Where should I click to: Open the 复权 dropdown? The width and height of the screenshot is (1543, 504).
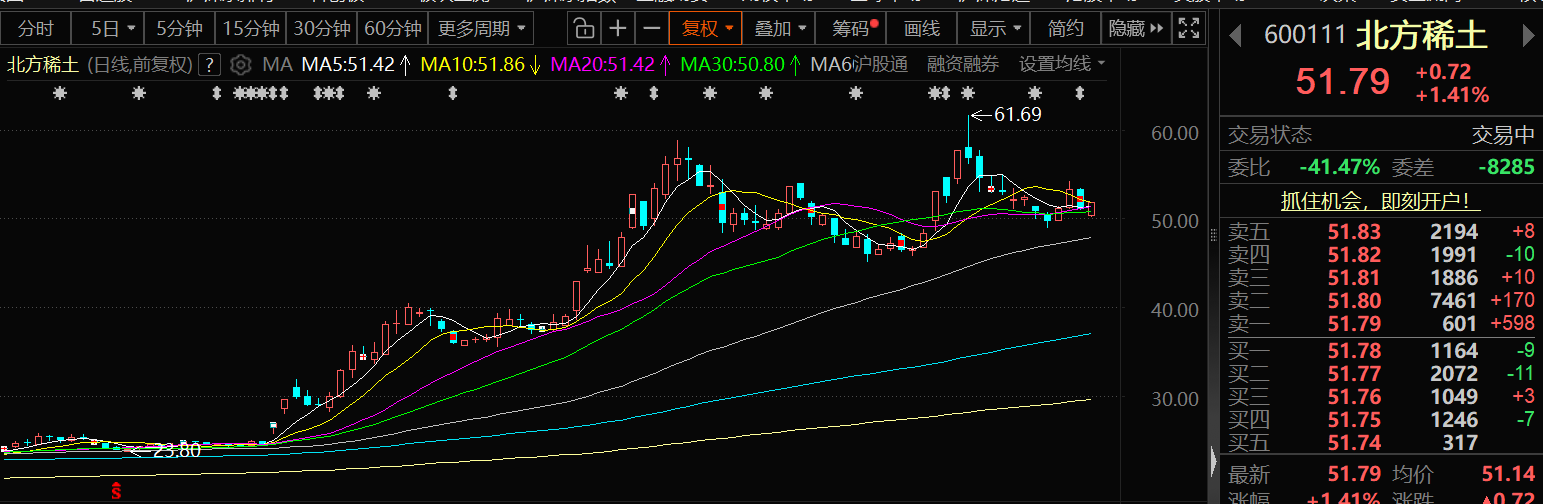pyautogui.click(x=707, y=28)
